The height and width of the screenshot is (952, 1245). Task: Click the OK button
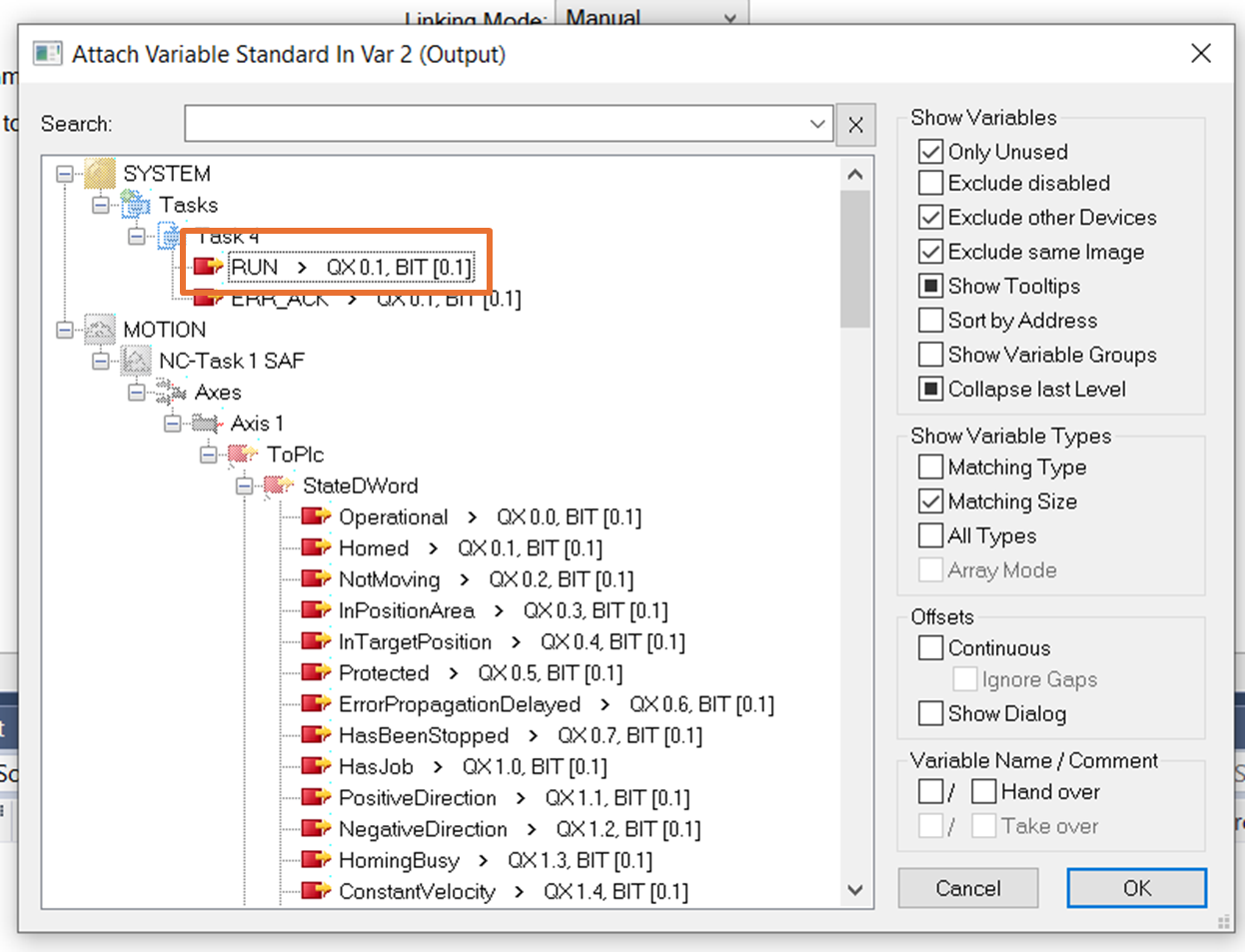click(1136, 887)
